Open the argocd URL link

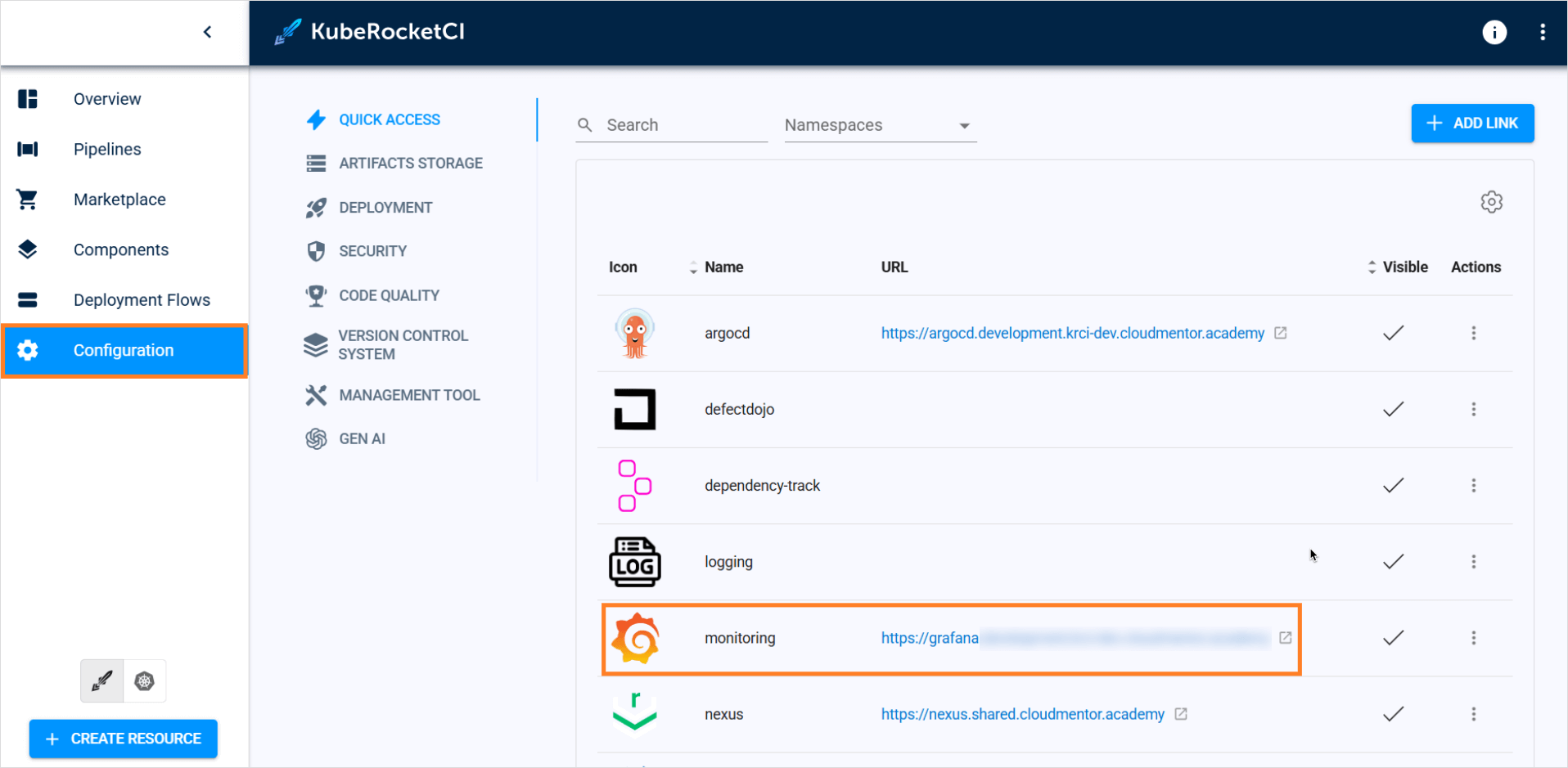[1072, 334]
